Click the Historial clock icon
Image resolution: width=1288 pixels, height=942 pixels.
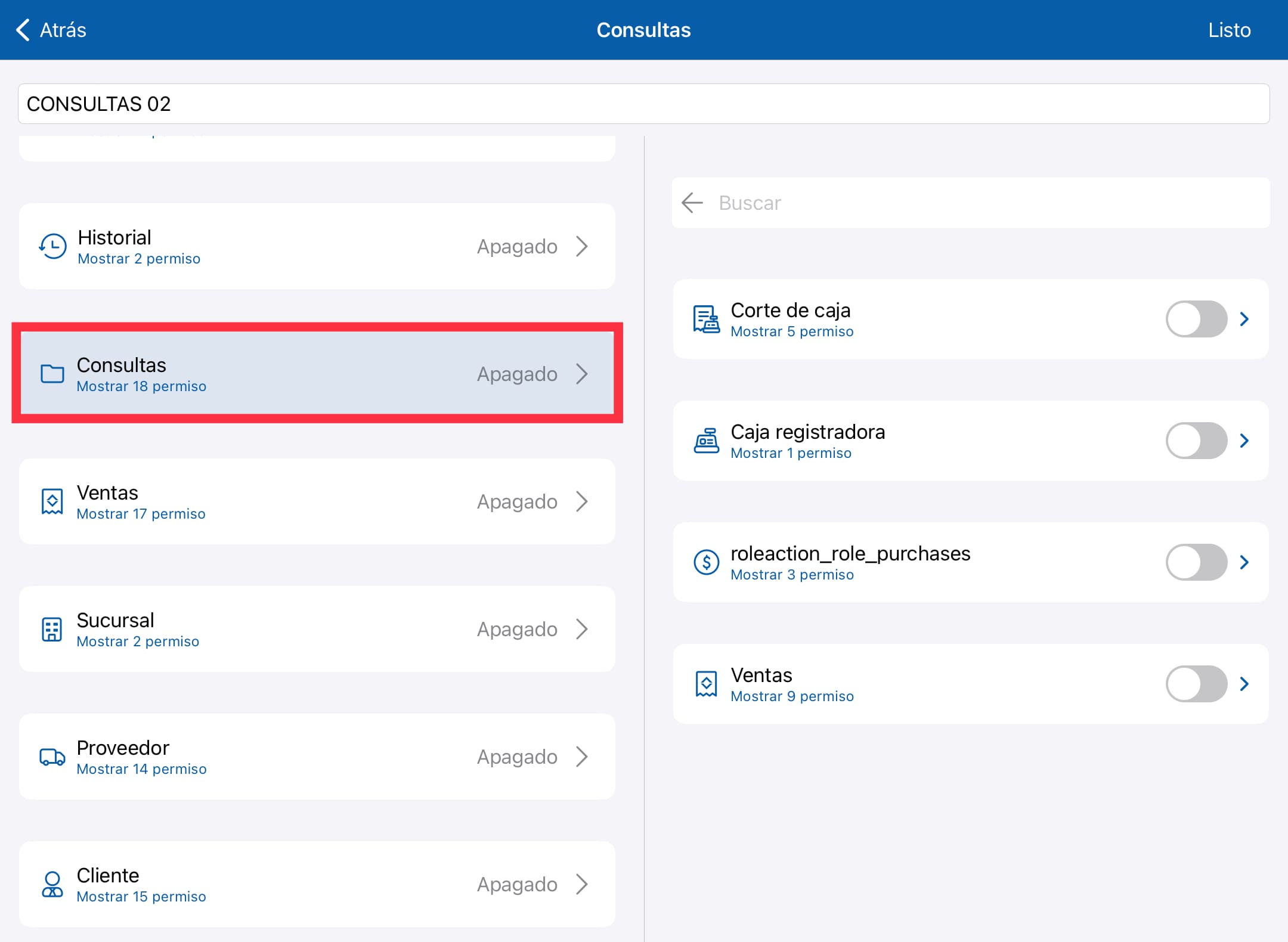click(52, 246)
